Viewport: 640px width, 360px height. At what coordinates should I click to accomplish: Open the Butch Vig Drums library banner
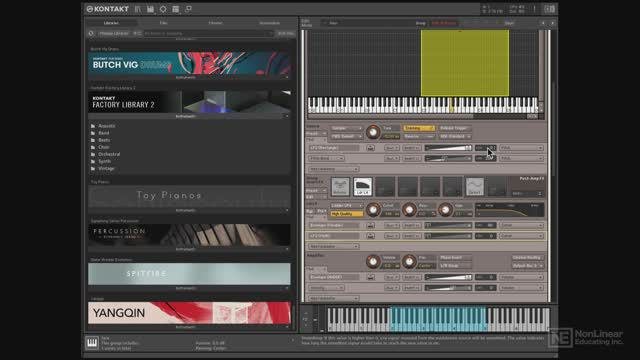(189, 63)
